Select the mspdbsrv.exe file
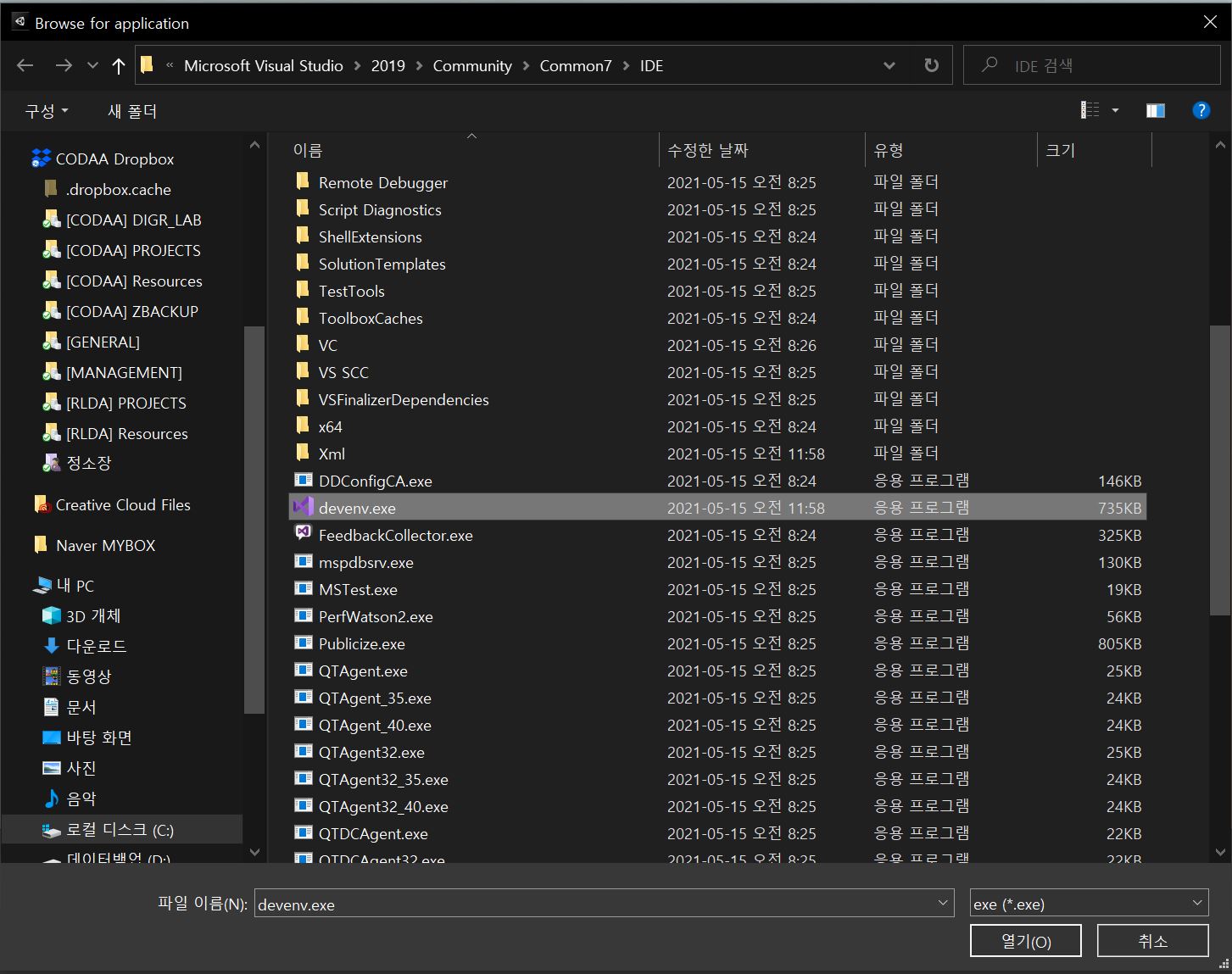 tap(365, 562)
